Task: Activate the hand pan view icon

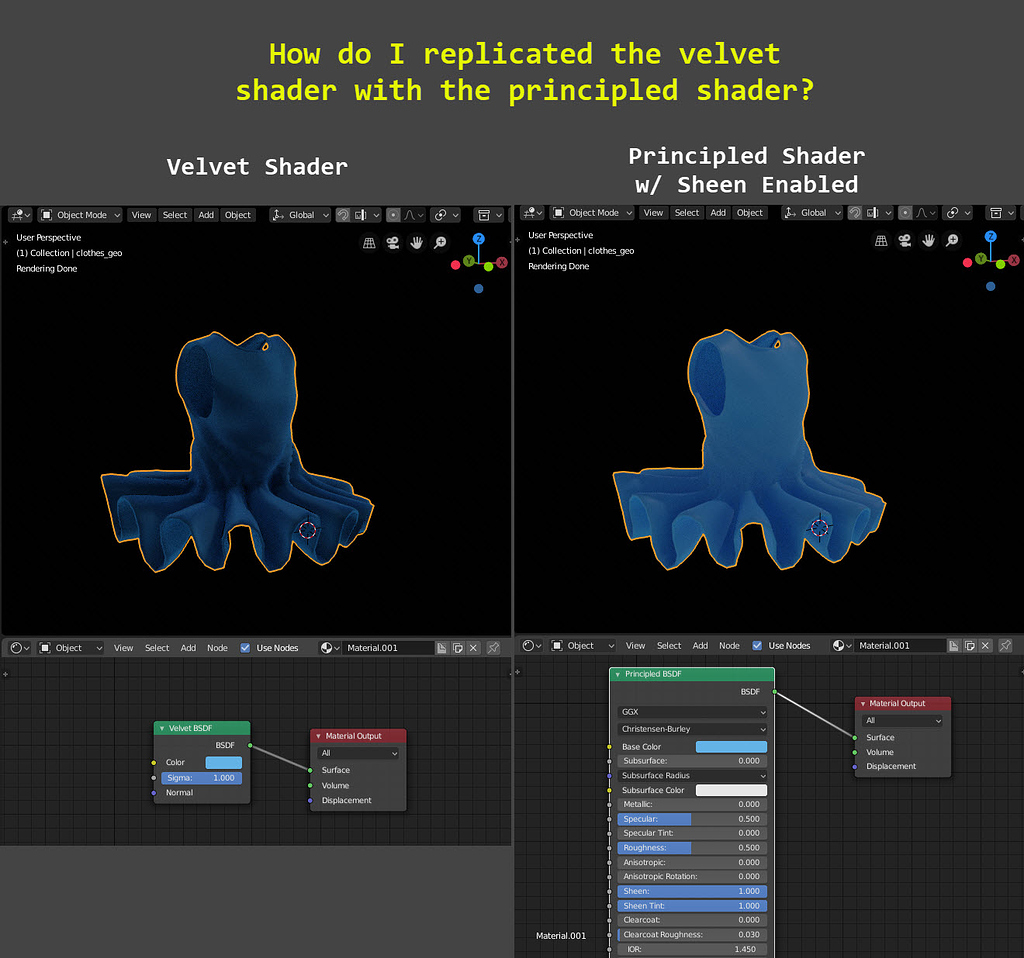Action: [417, 241]
